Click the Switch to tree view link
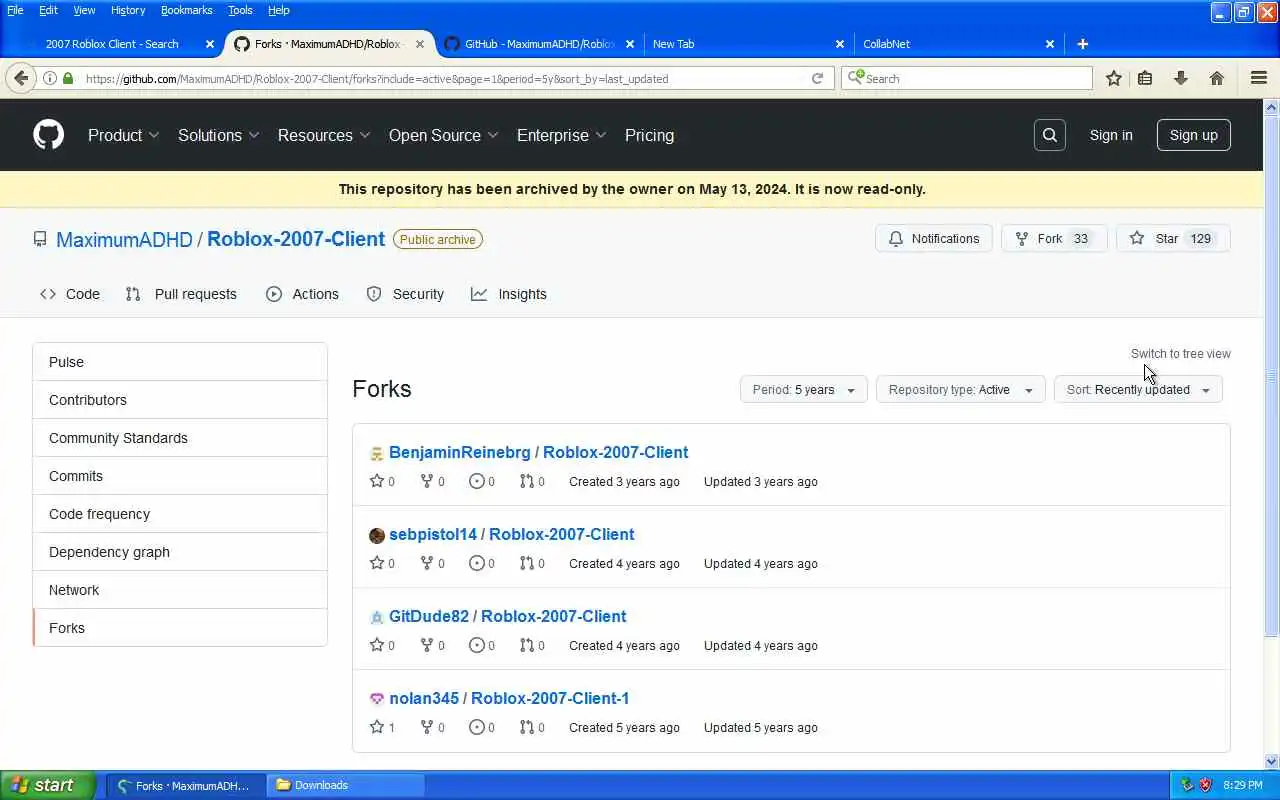Viewport: 1280px width, 800px height. coord(1180,353)
